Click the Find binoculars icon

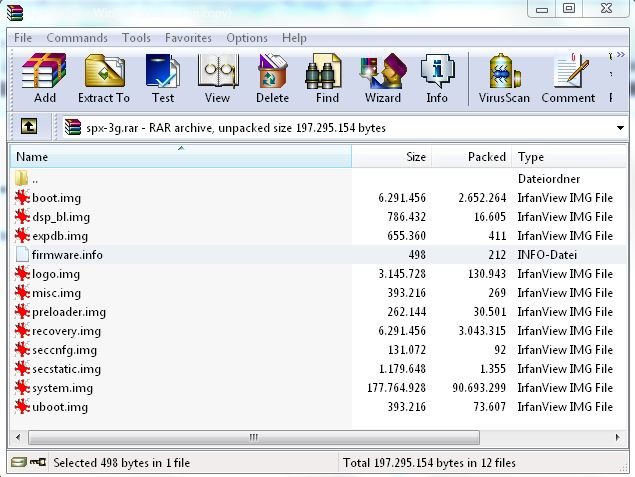click(324, 72)
